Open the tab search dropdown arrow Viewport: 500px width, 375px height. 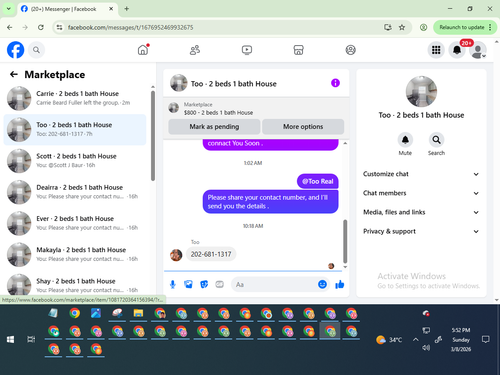click(9, 9)
